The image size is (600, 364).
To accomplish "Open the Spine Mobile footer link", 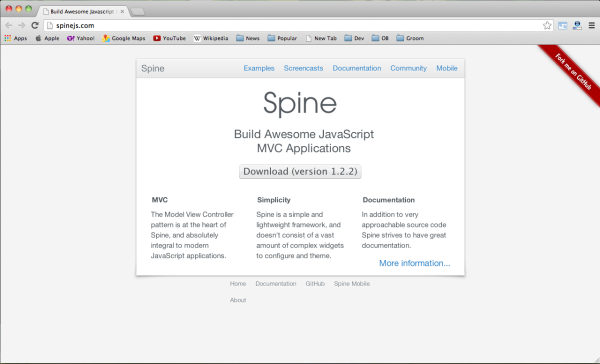I will 352,284.
